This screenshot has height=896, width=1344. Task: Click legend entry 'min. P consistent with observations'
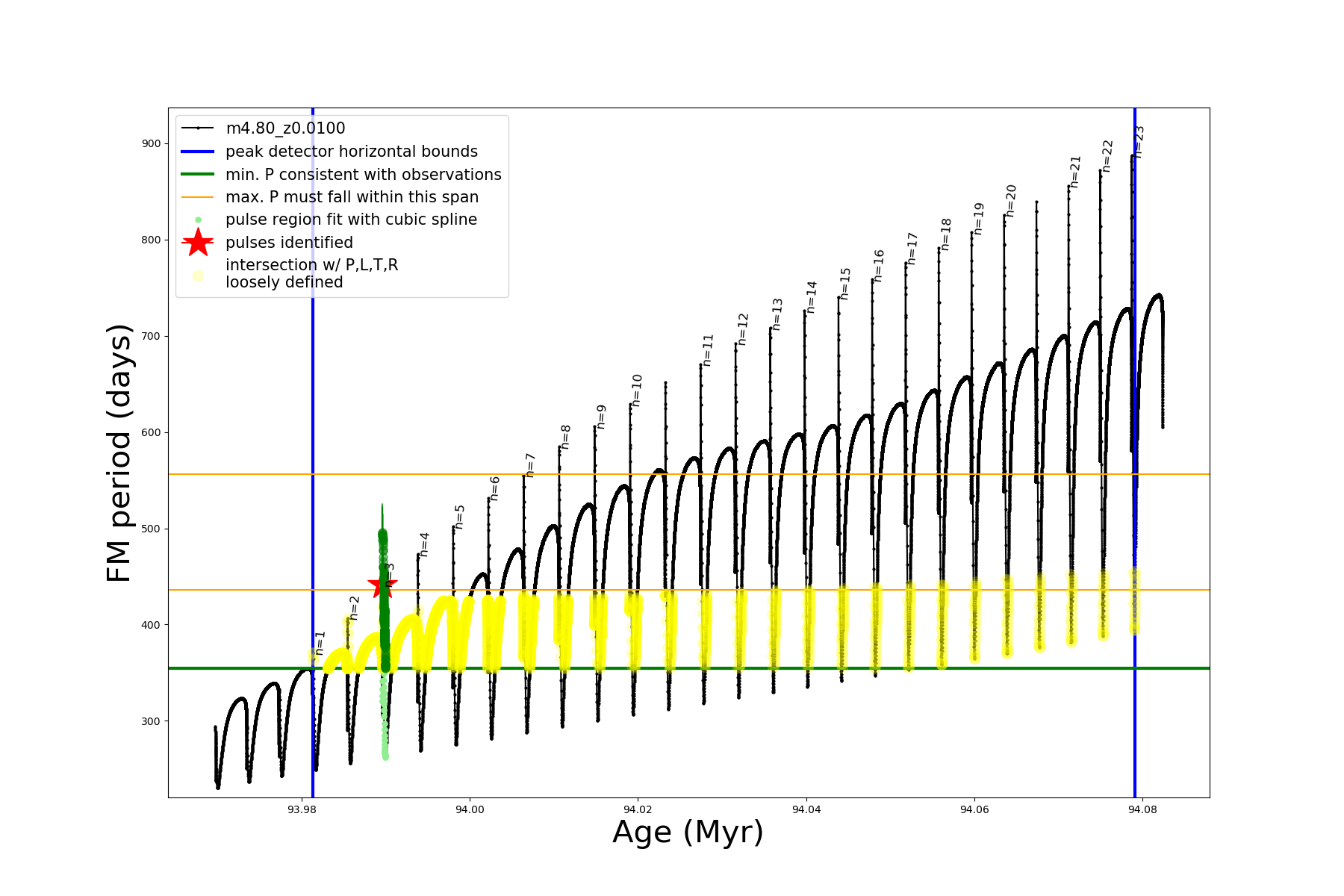click(364, 175)
